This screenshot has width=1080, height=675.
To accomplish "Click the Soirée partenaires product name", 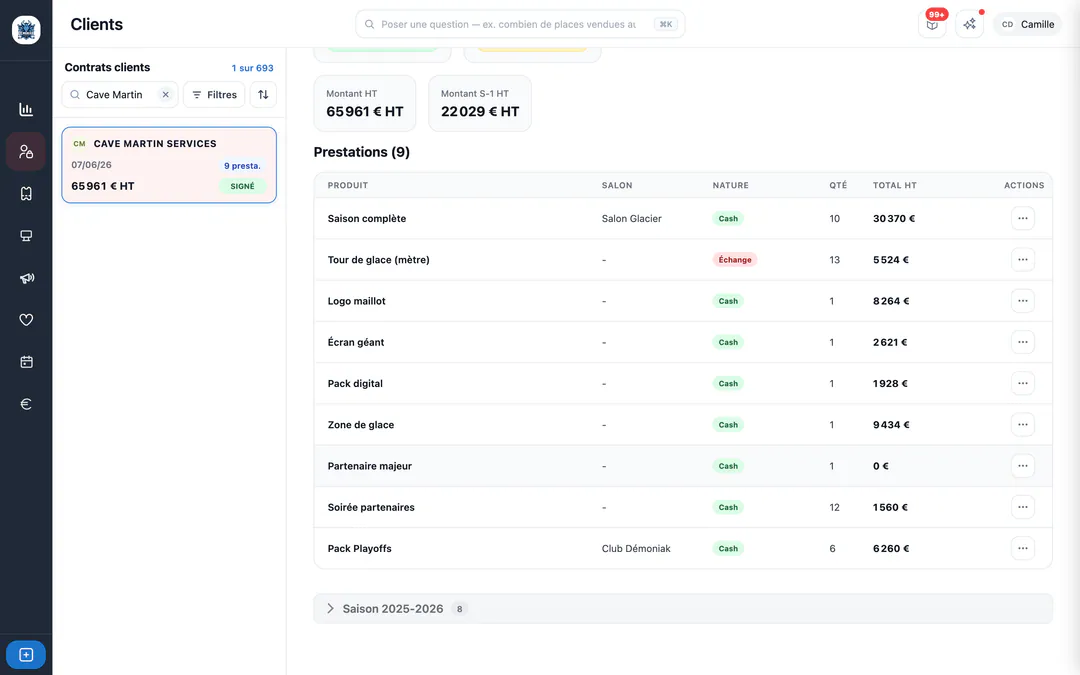I will [x=371, y=508].
